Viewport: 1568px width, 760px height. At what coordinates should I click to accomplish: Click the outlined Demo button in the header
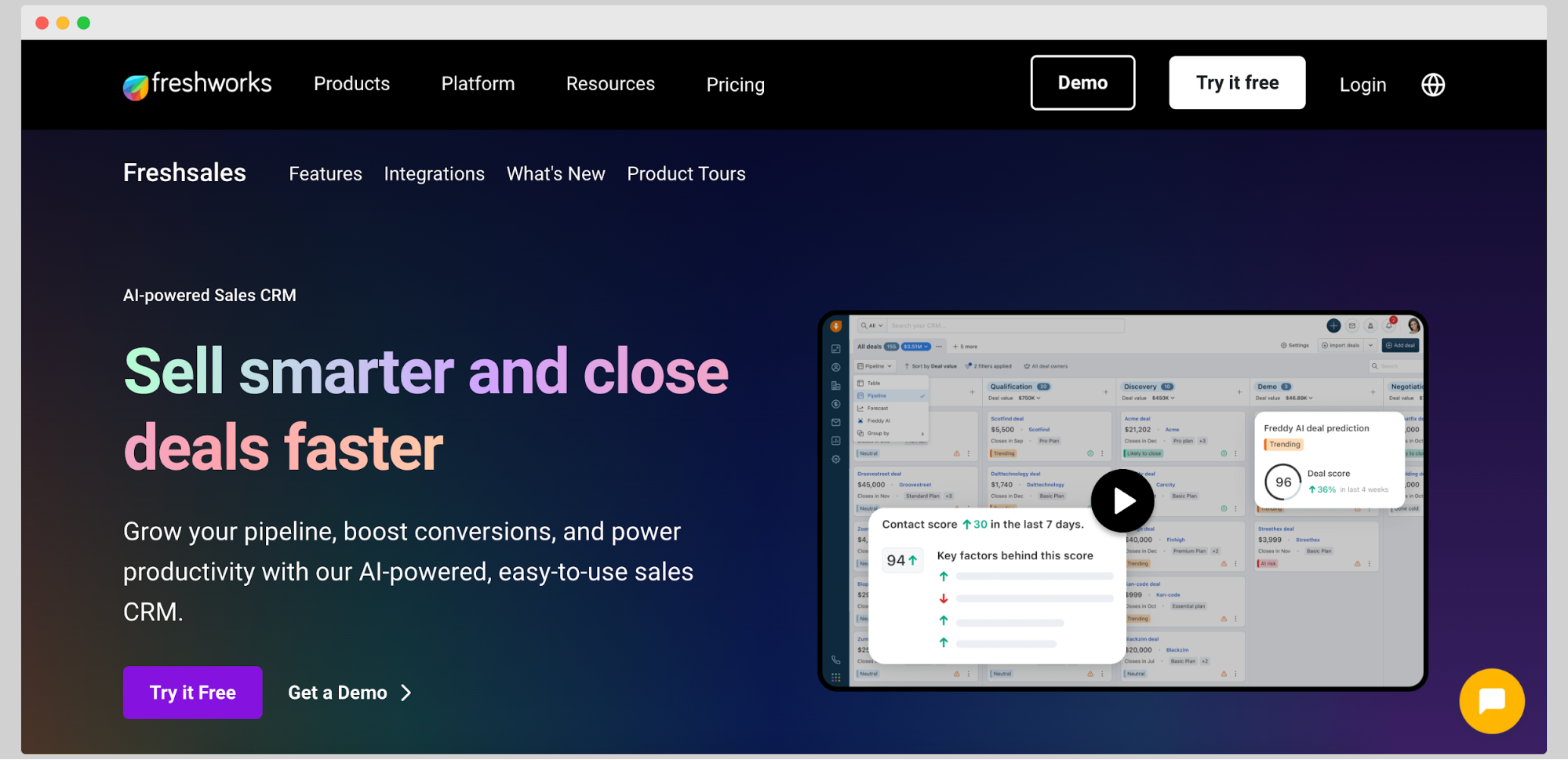[x=1082, y=82]
